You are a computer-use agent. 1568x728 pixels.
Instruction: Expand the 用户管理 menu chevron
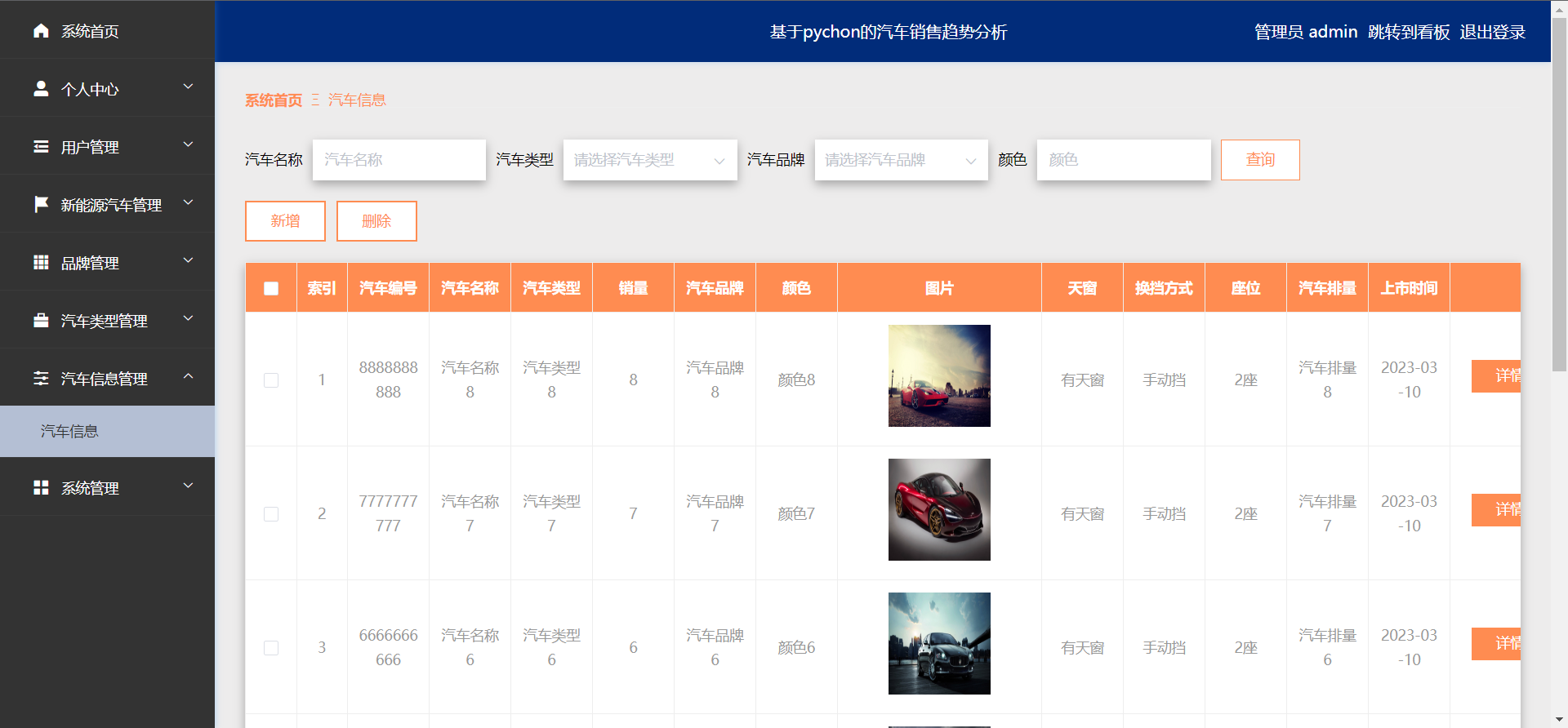[x=188, y=144]
